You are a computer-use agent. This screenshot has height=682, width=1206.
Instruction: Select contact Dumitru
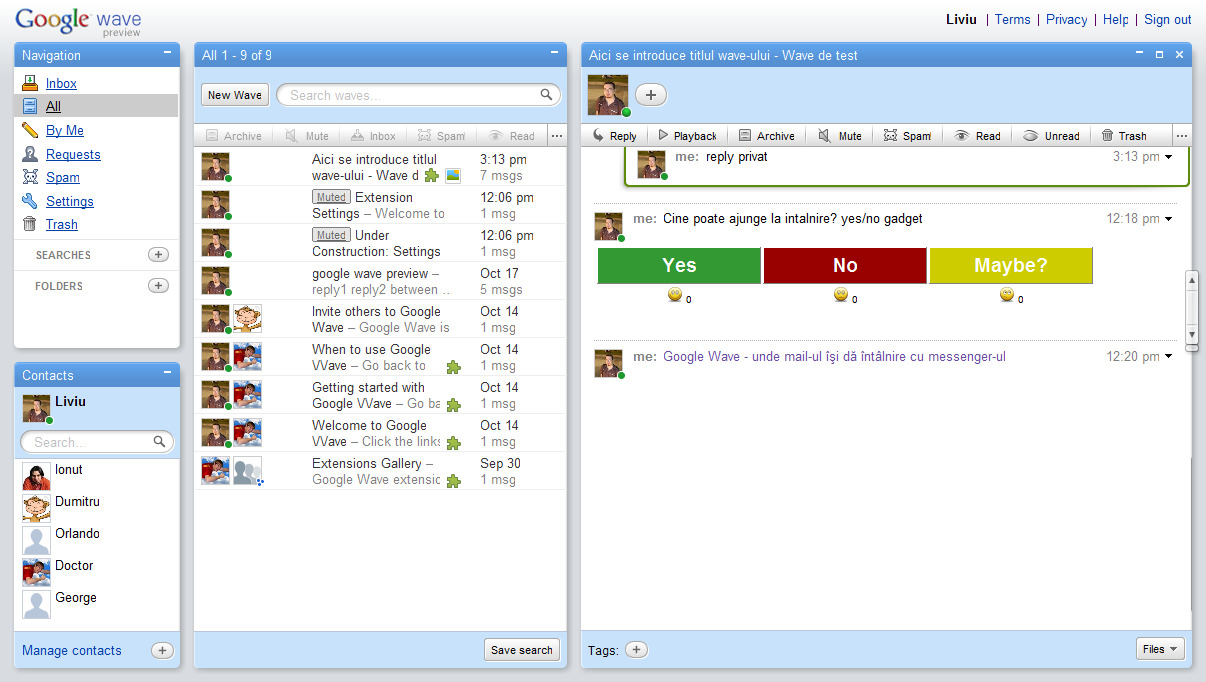[97, 508]
